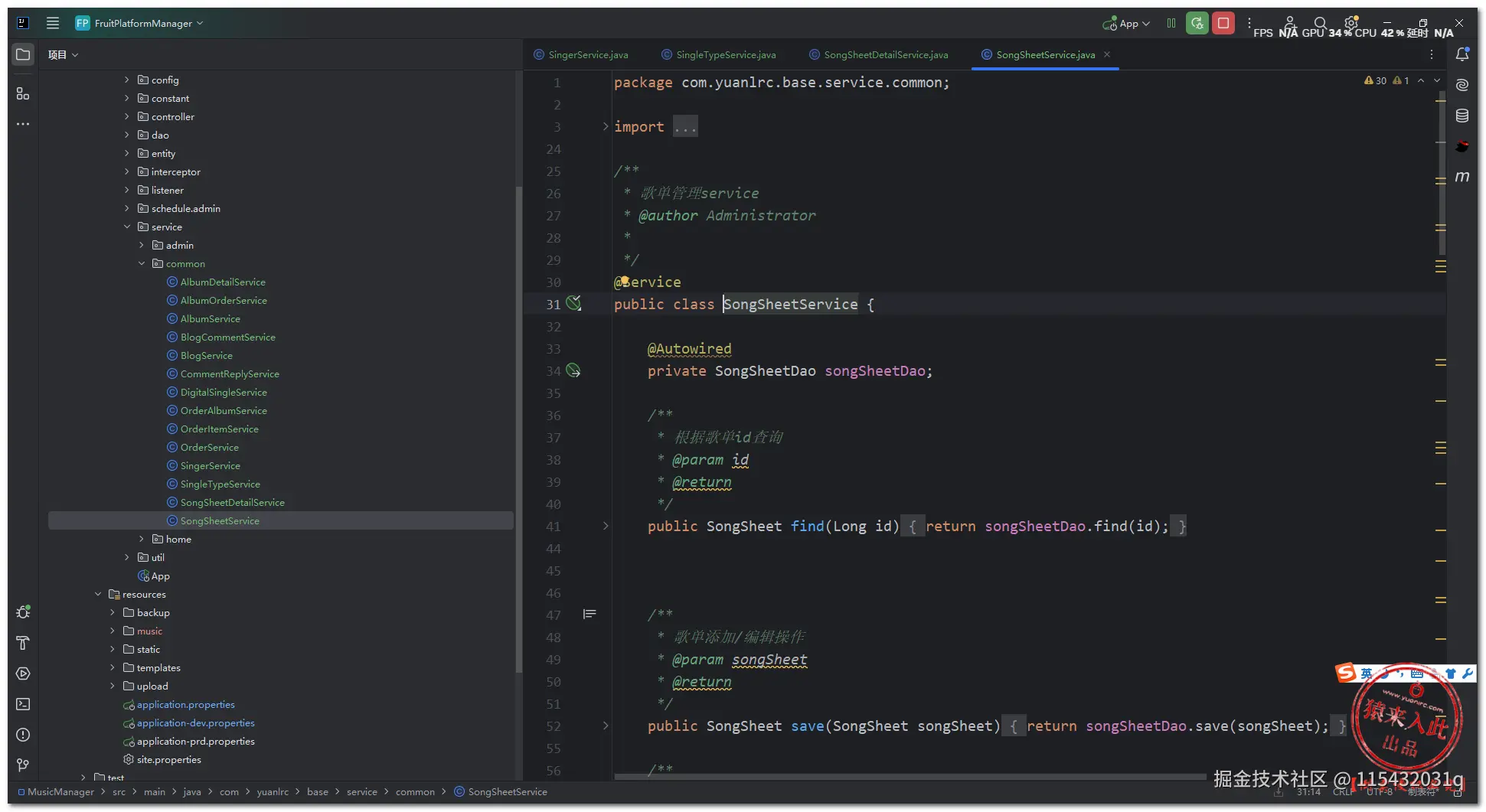1486x812 pixels.
Task: Pause the running program
Action: pos(1171,23)
